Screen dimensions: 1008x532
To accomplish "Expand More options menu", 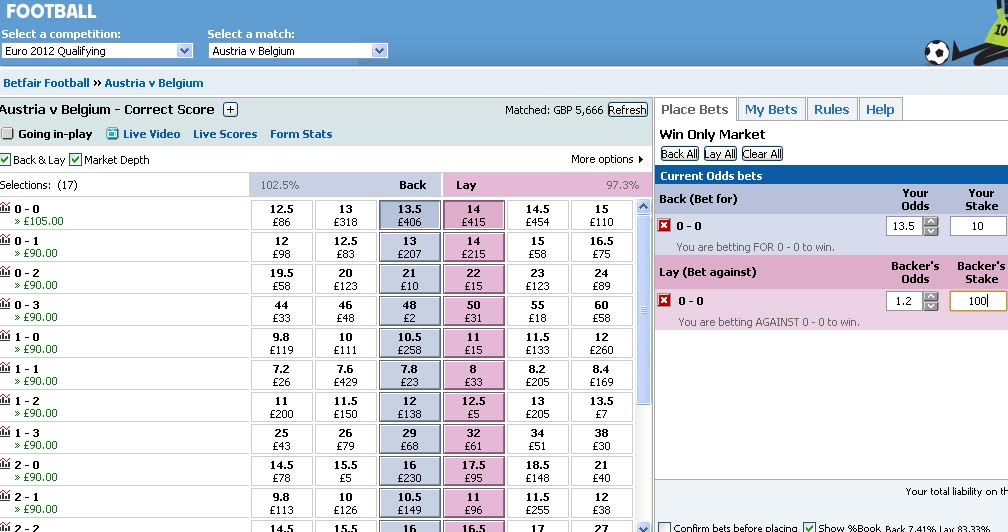I will coord(607,159).
